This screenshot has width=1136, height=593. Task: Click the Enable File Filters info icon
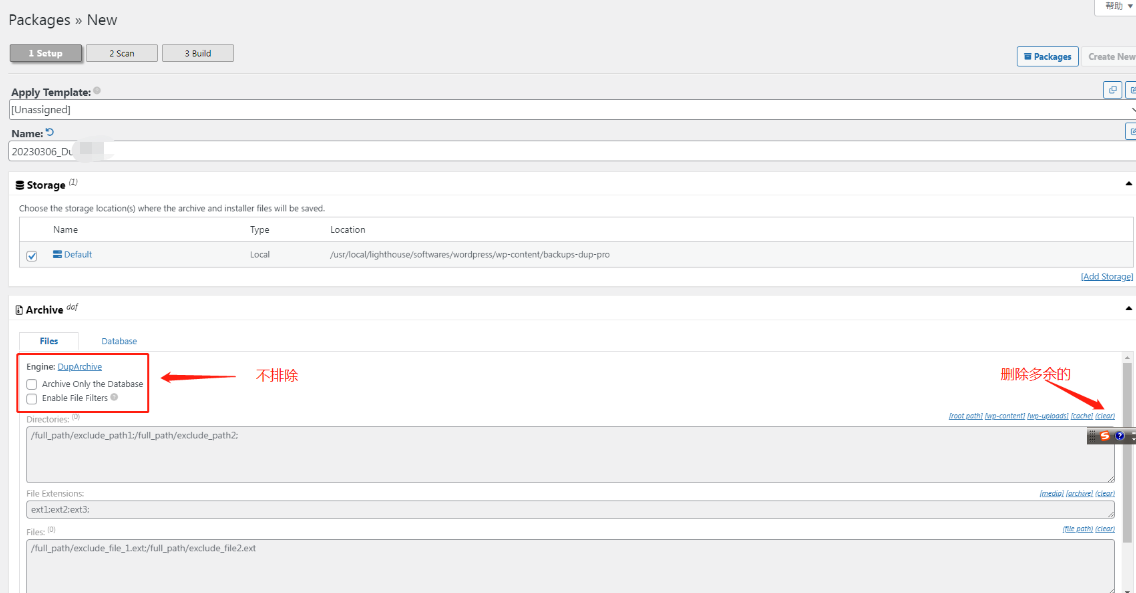tap(114, 397)
